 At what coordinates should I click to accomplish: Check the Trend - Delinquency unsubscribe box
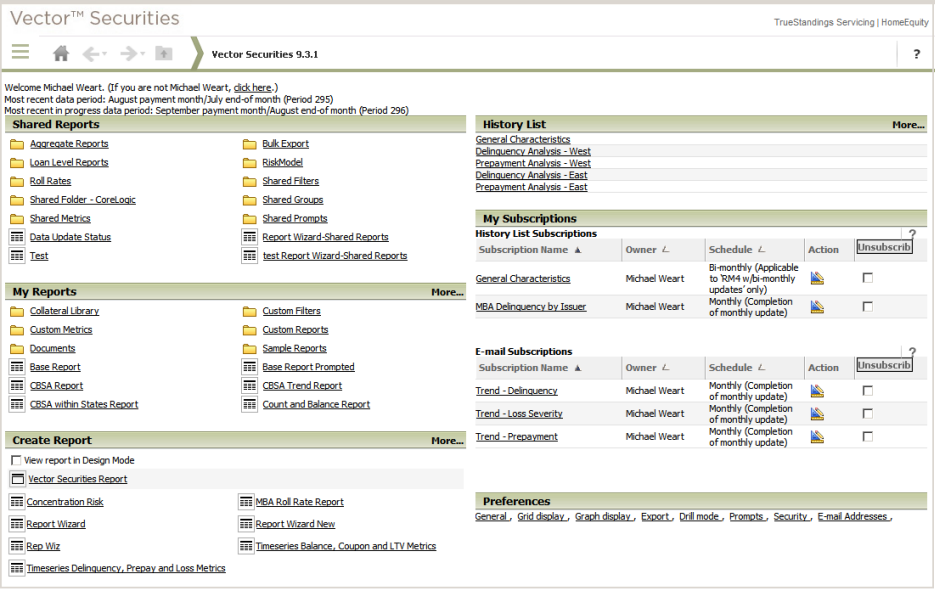pos(868,390)
